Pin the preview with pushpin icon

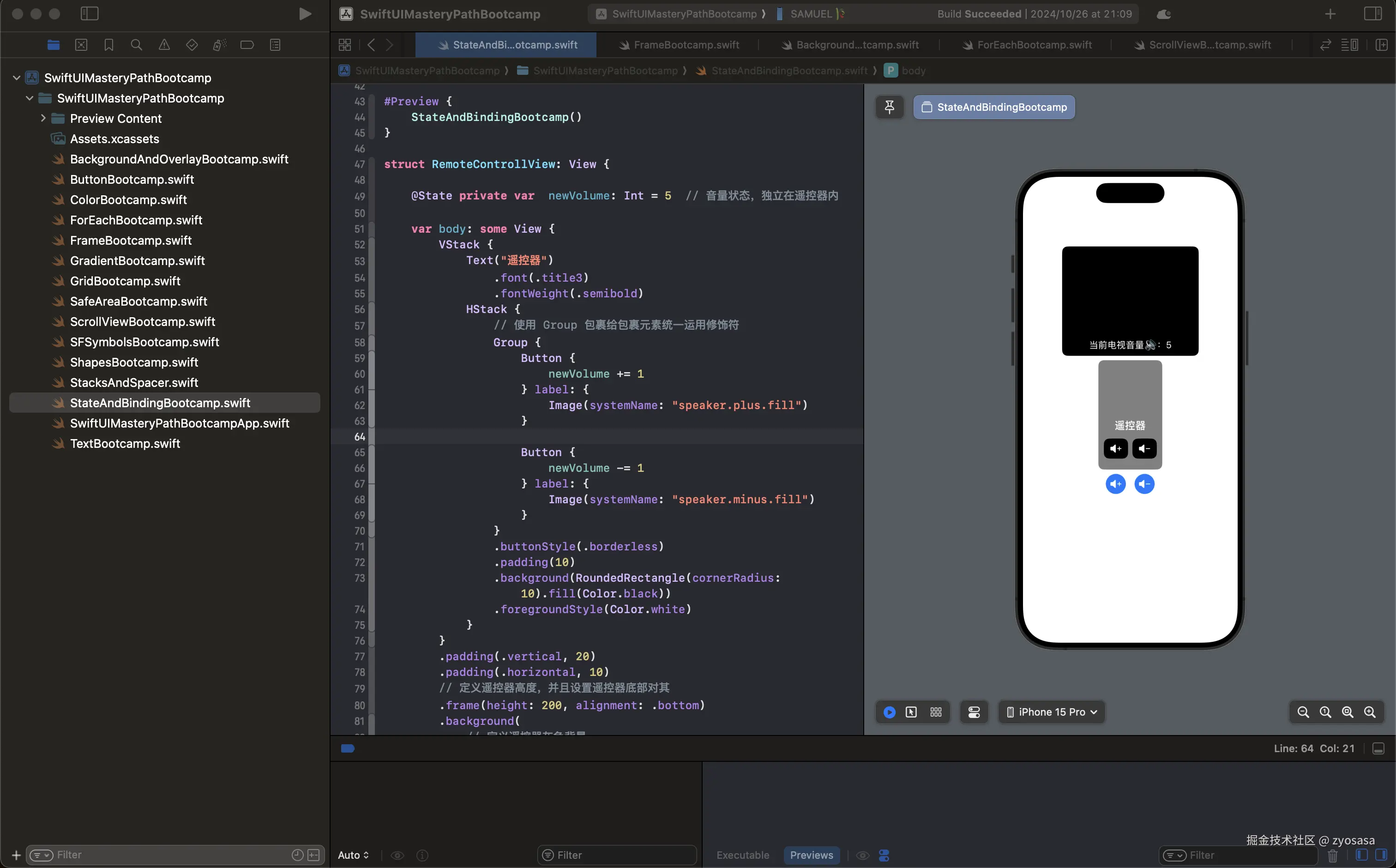point(889,108)
